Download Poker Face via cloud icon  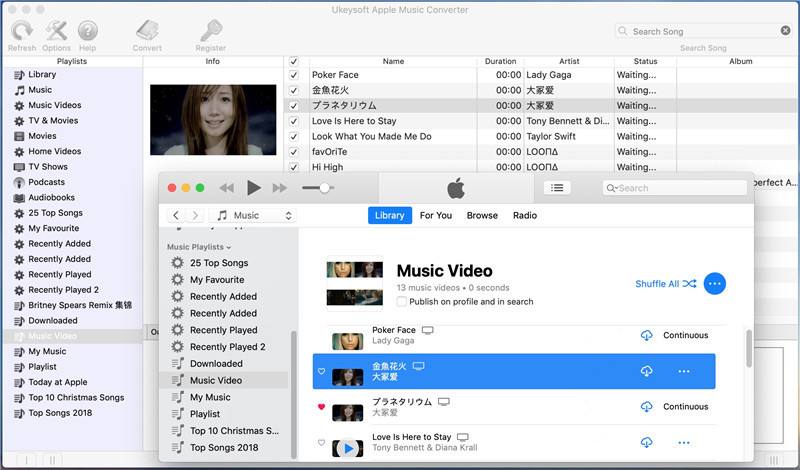(x=646, y=335)
